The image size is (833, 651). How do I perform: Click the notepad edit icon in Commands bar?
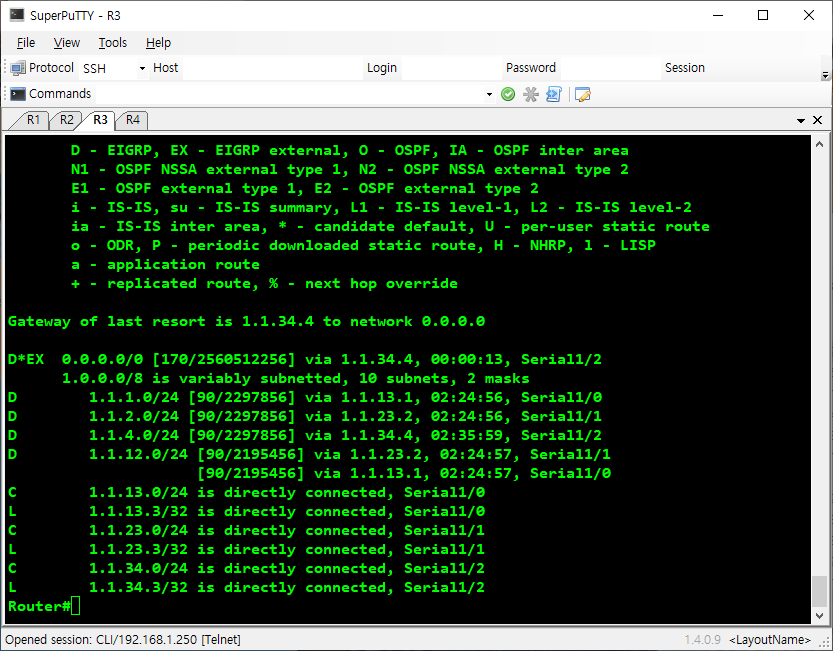(x=582, y=95)
